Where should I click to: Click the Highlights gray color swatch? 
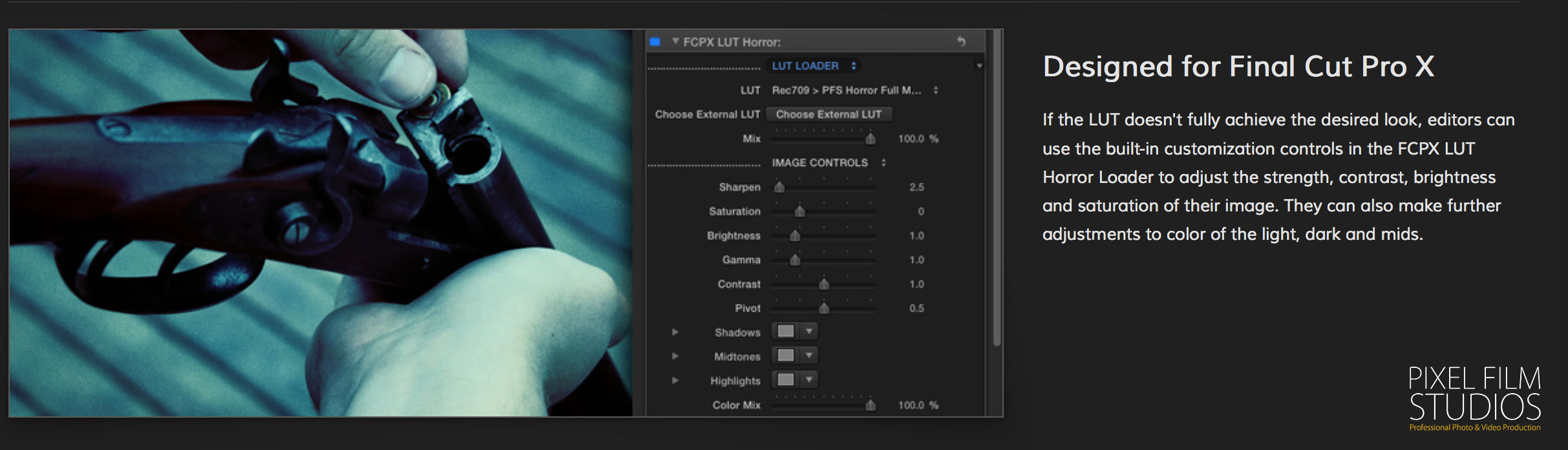786,380
